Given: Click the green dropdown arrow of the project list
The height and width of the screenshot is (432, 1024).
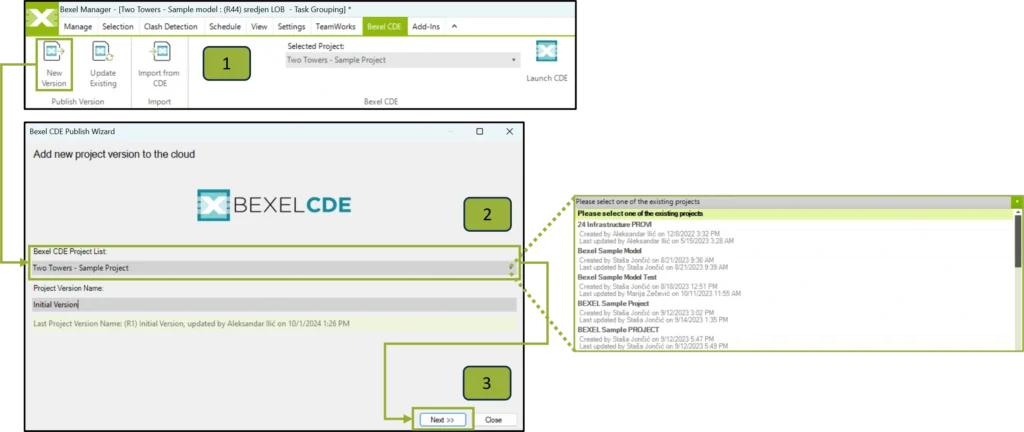Looking at the screenshot, I should tap(1017, 202).
